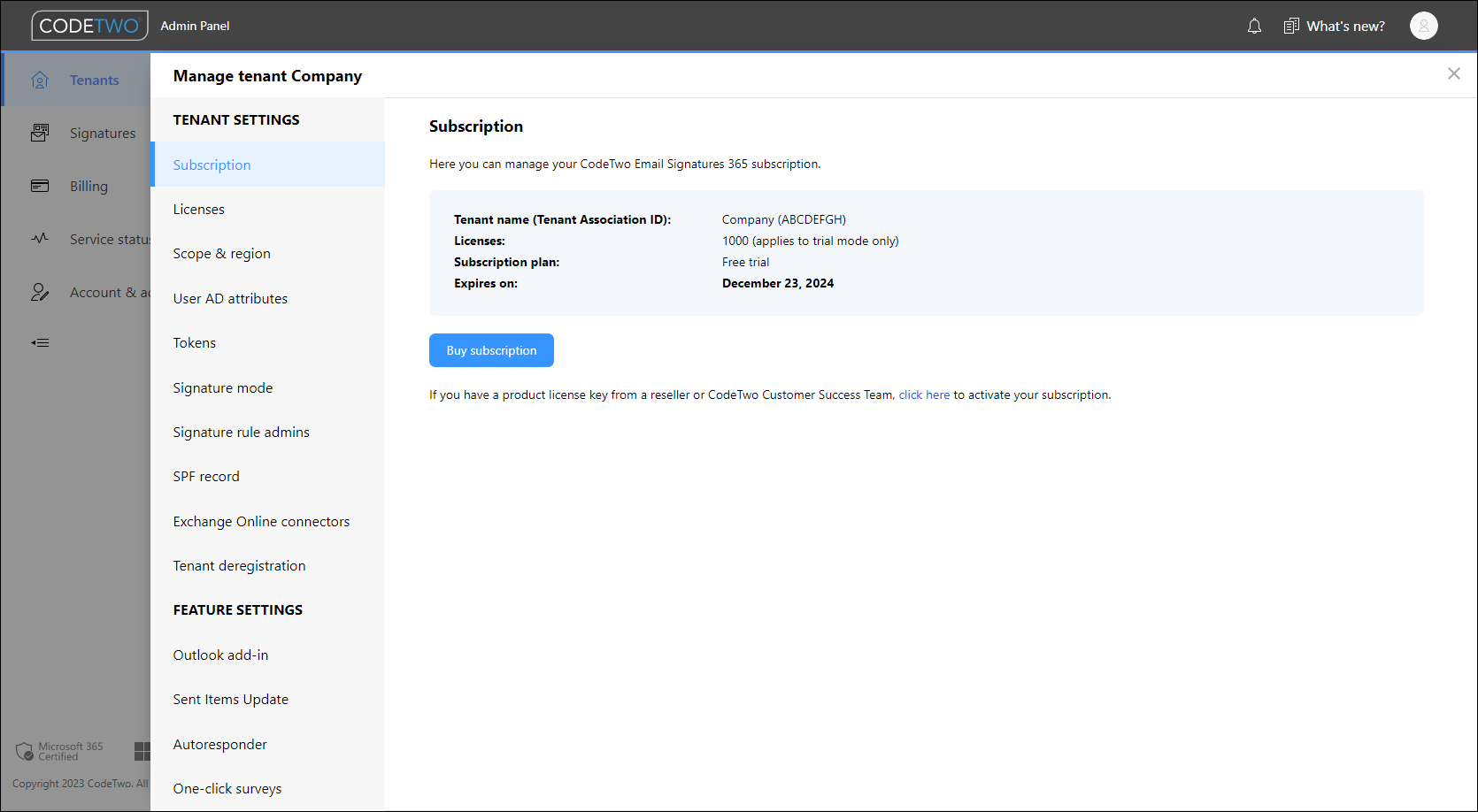Open the Scope & region settings
The height and width of the screenshot is (812, 1478).
point(221,253)
